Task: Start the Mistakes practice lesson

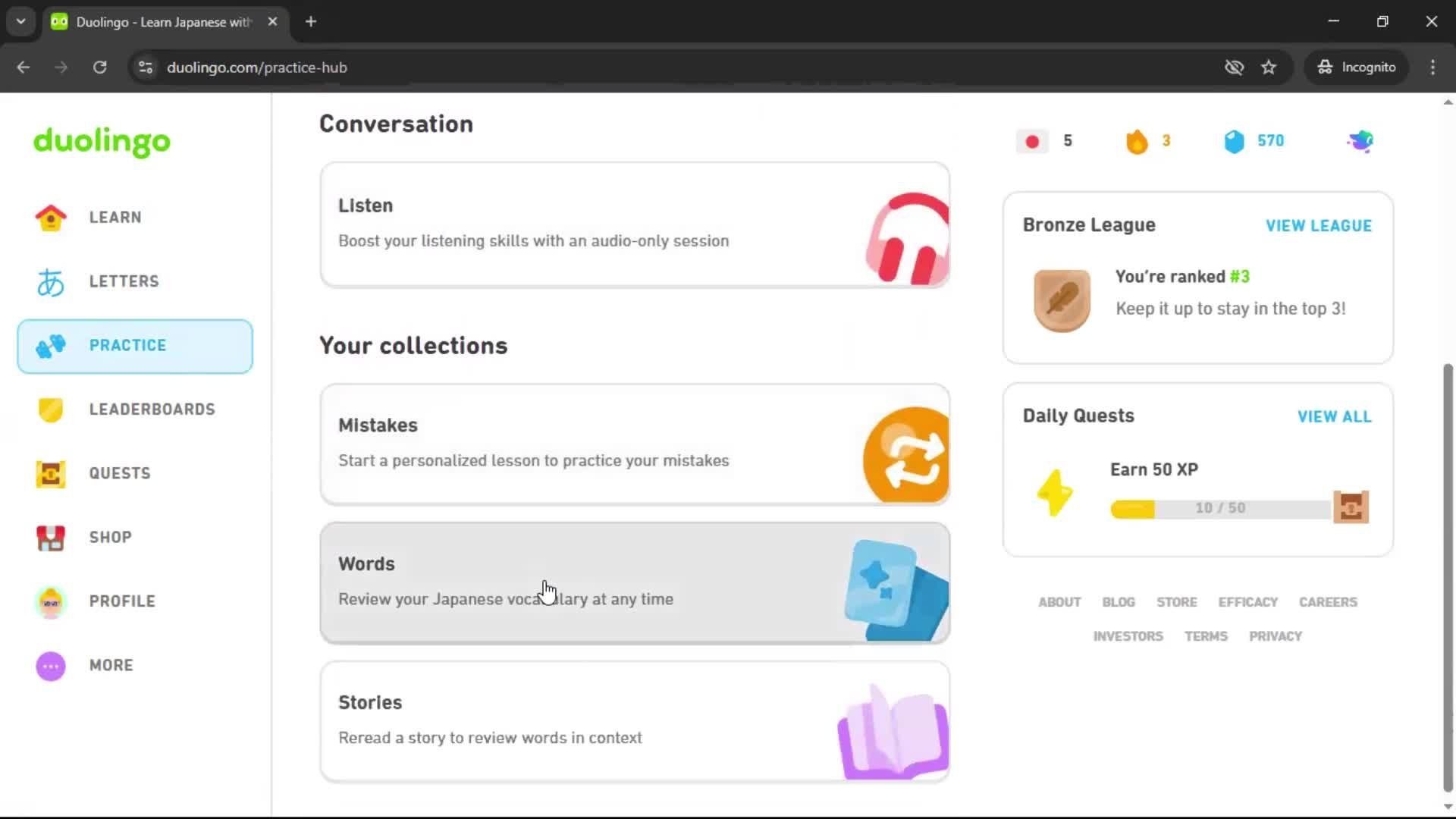Action: click(x=634, y=444)
